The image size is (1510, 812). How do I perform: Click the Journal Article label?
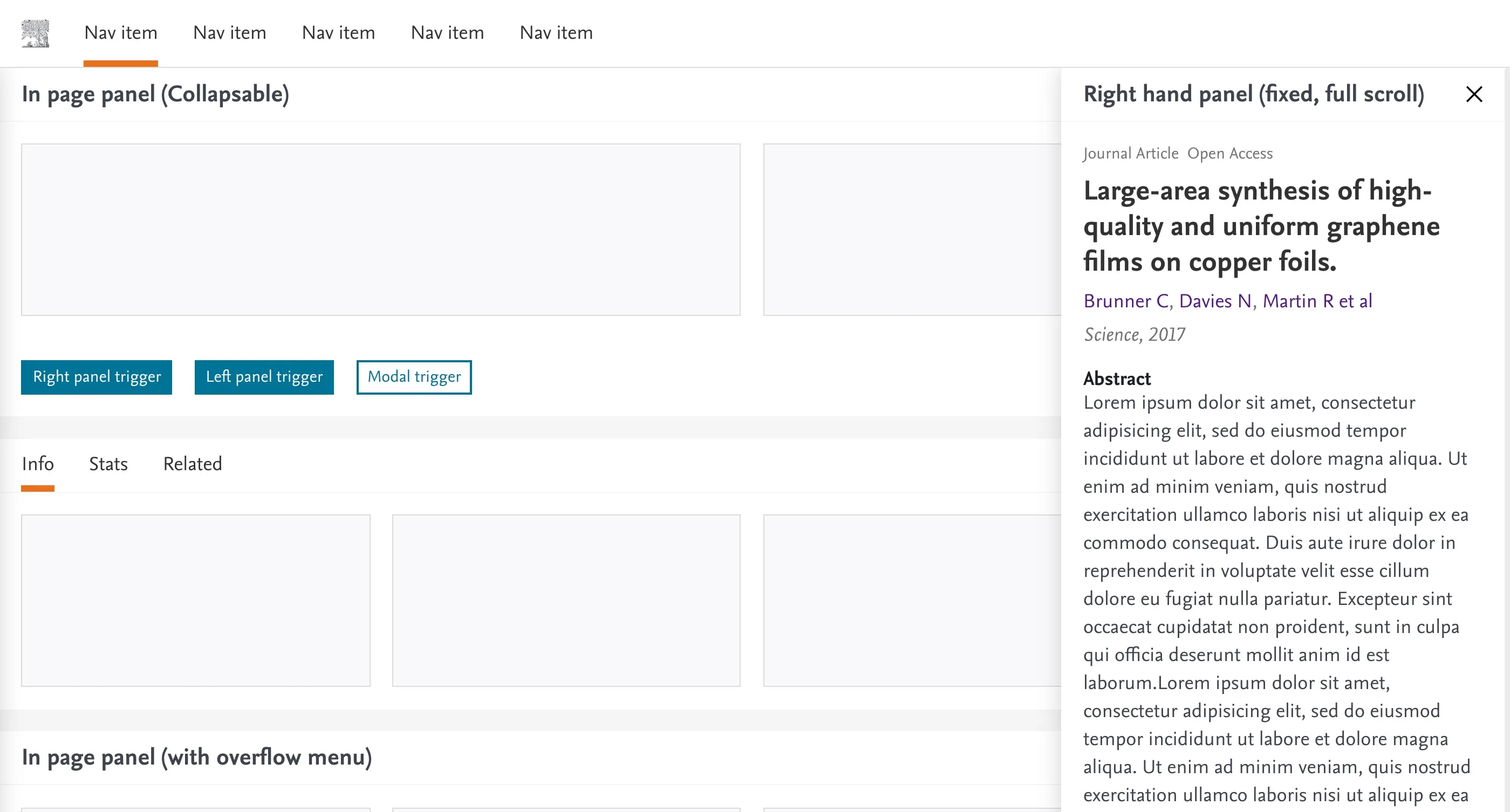tap(1131, 153)
